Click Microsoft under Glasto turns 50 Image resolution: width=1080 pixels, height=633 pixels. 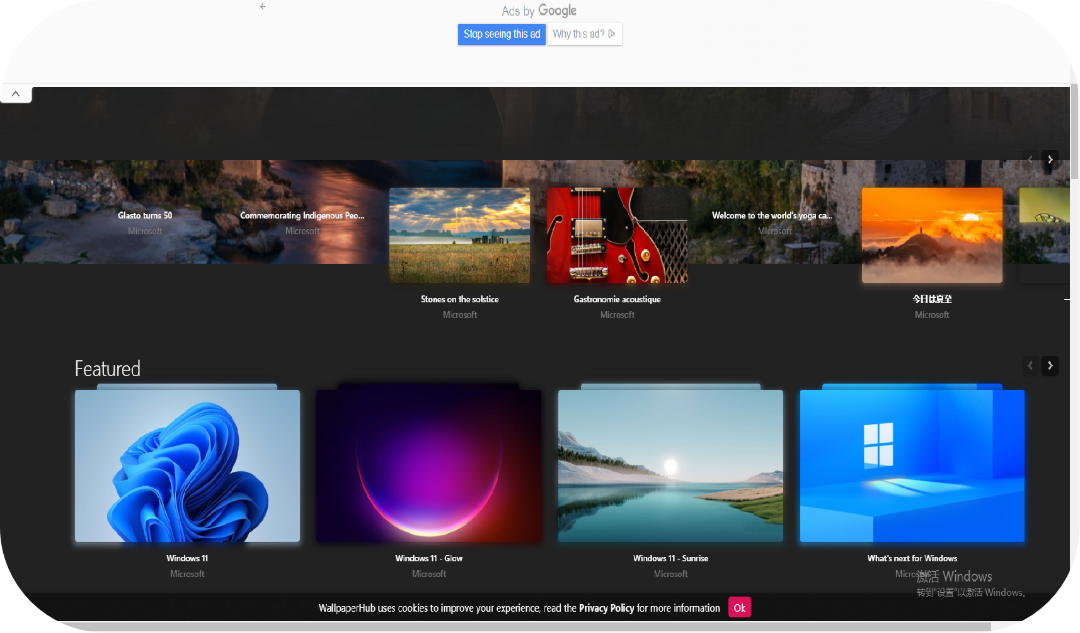145,231
